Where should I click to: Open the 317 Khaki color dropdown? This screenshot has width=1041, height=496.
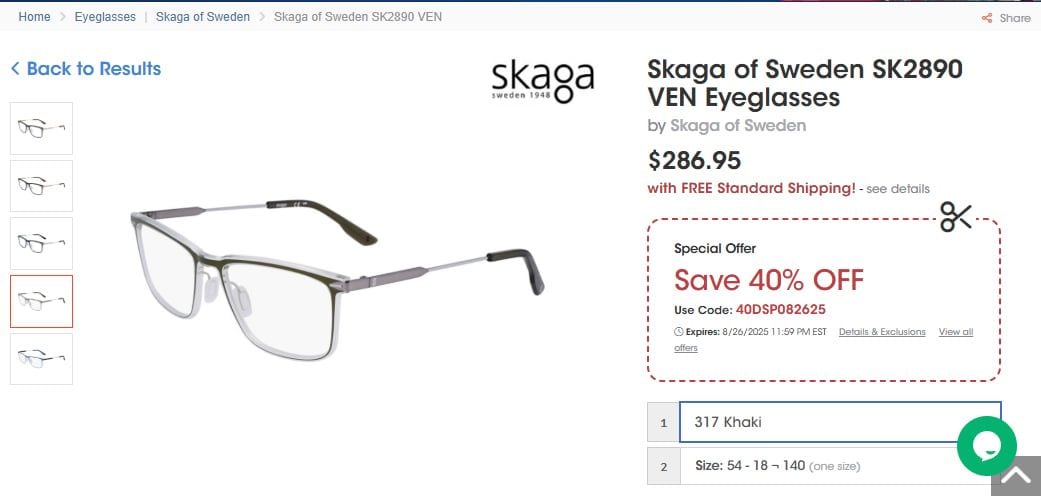(839, 422)
